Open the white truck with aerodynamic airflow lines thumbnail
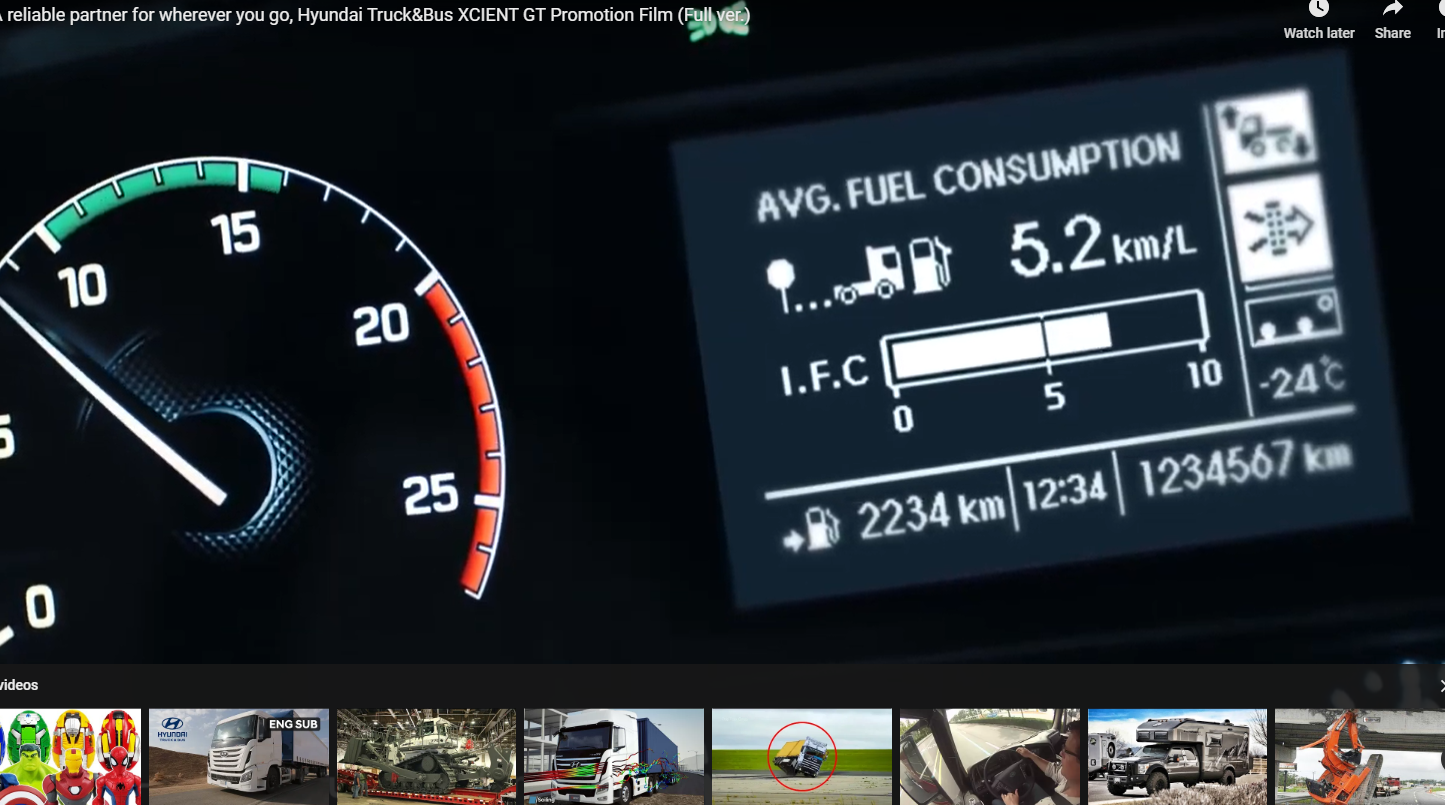This screenshot has width=1445, height=805. [614, 757]
